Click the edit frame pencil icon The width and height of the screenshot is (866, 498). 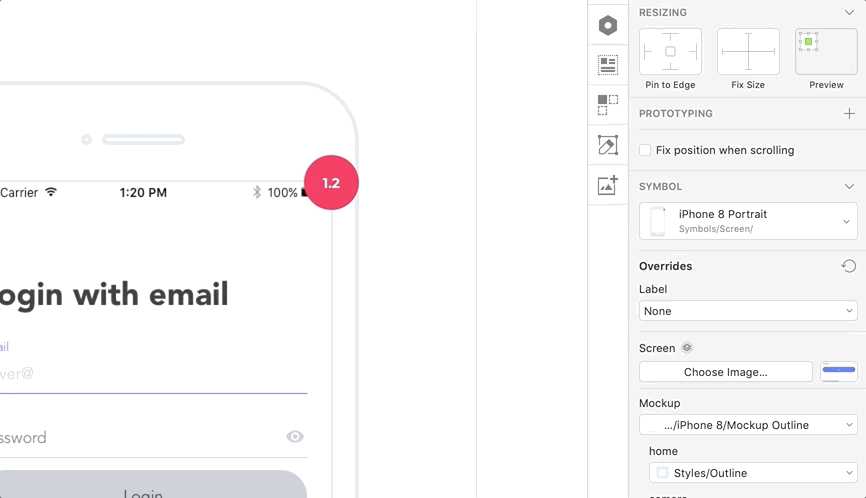click(608, 145)
